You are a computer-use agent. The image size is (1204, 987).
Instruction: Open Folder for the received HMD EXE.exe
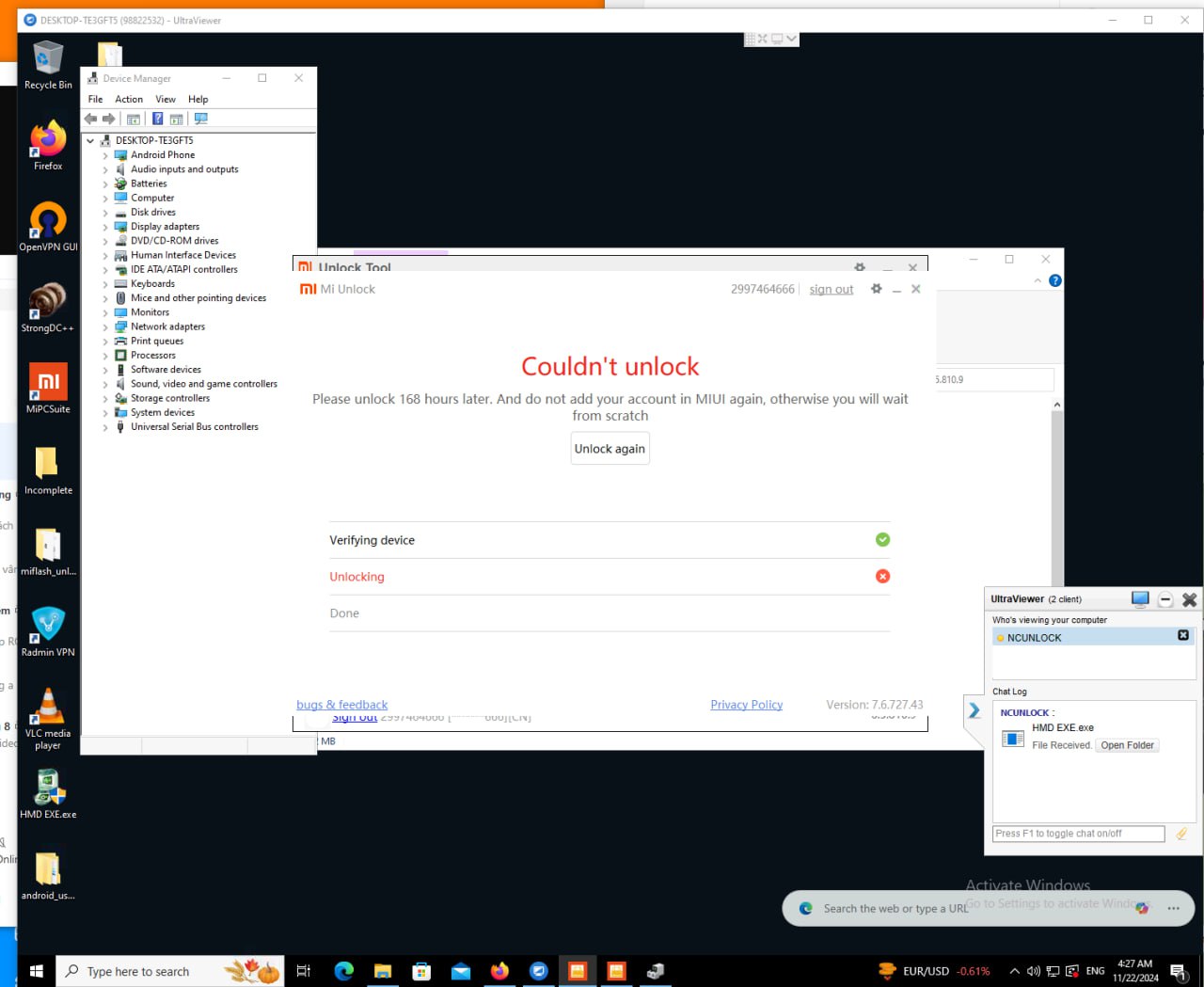(1127, 744)
